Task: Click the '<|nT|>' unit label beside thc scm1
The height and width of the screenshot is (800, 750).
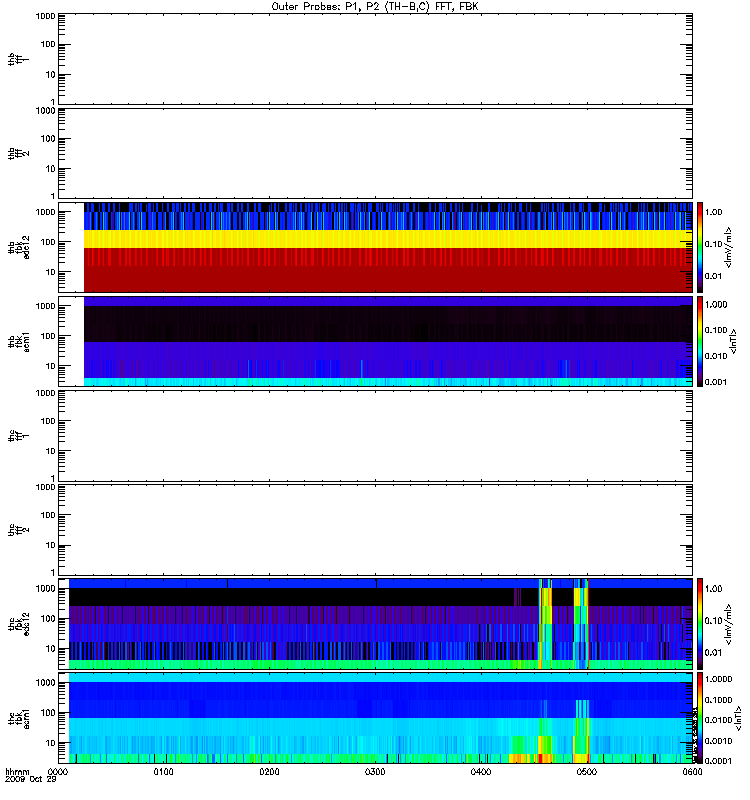Action: point(737,719)
